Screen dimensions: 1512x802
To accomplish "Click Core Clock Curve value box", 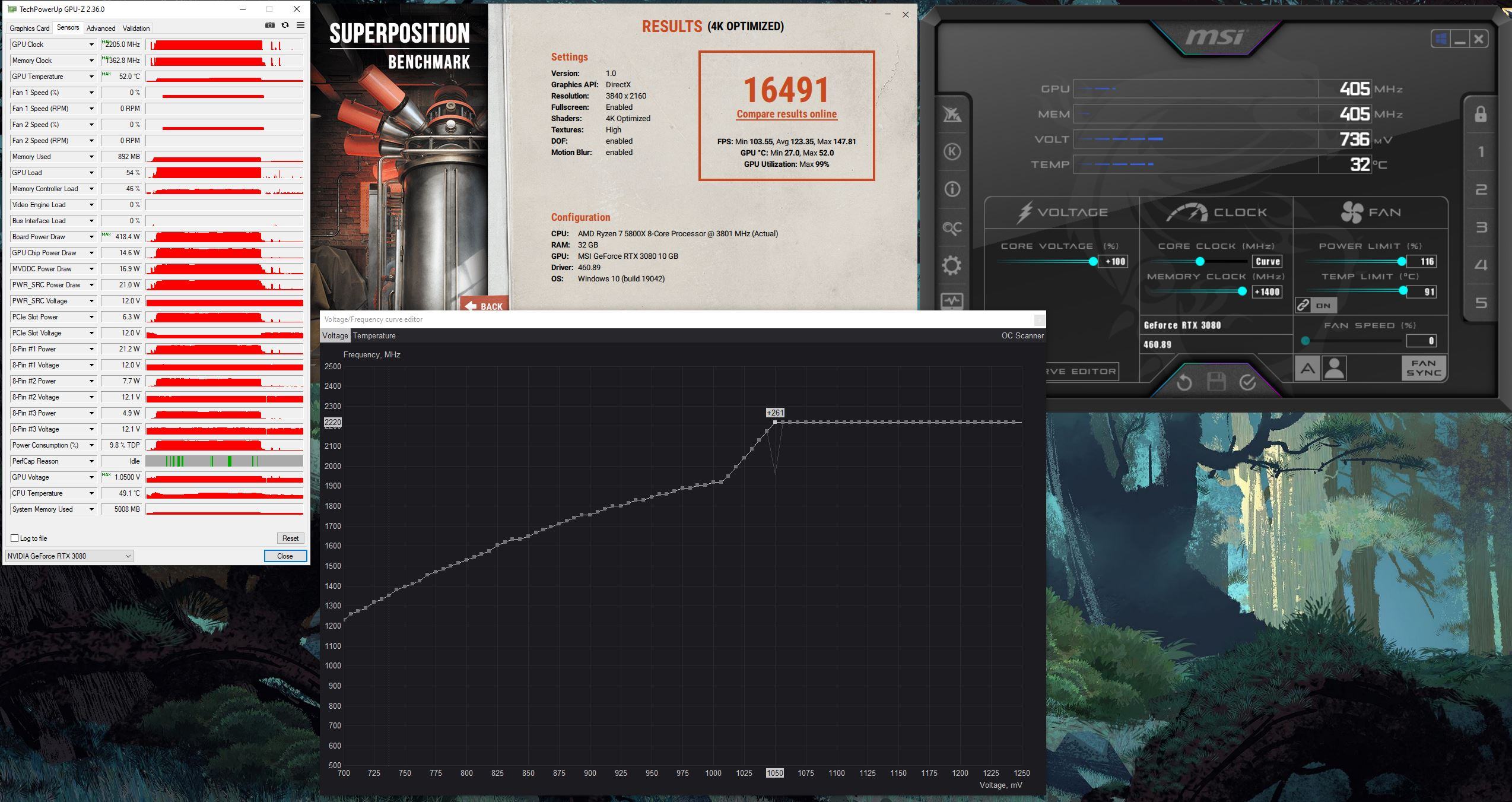I will (1266, 262).
